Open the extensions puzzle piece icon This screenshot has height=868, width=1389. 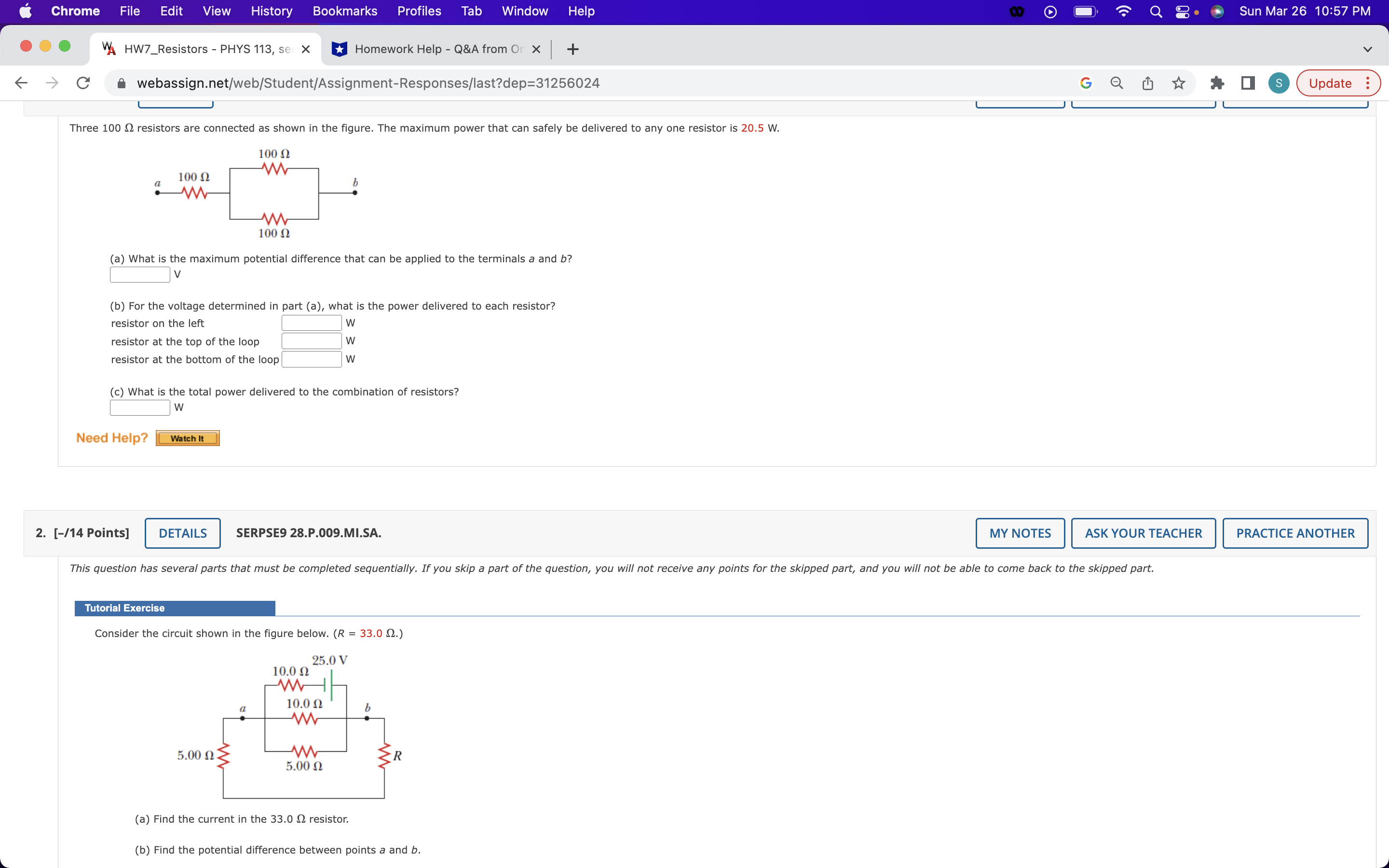click(x=1217, y=82)
